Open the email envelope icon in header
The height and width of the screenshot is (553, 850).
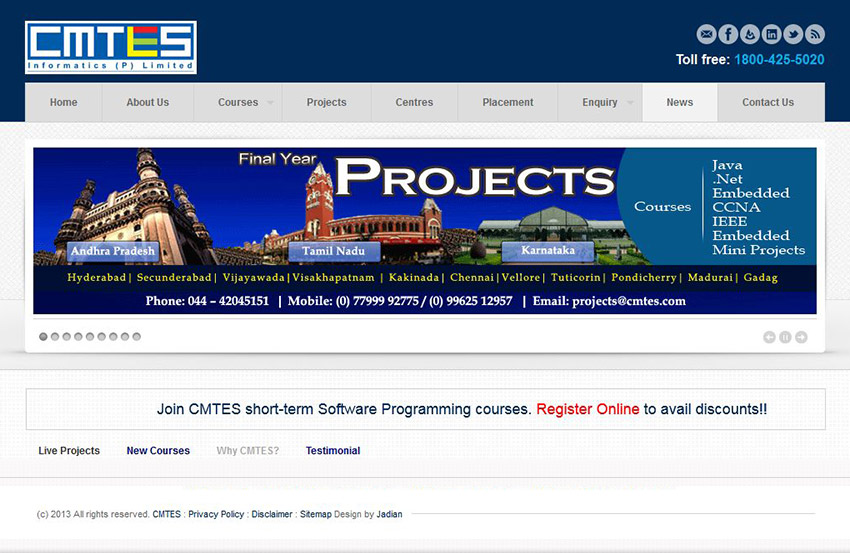(706, 34)
